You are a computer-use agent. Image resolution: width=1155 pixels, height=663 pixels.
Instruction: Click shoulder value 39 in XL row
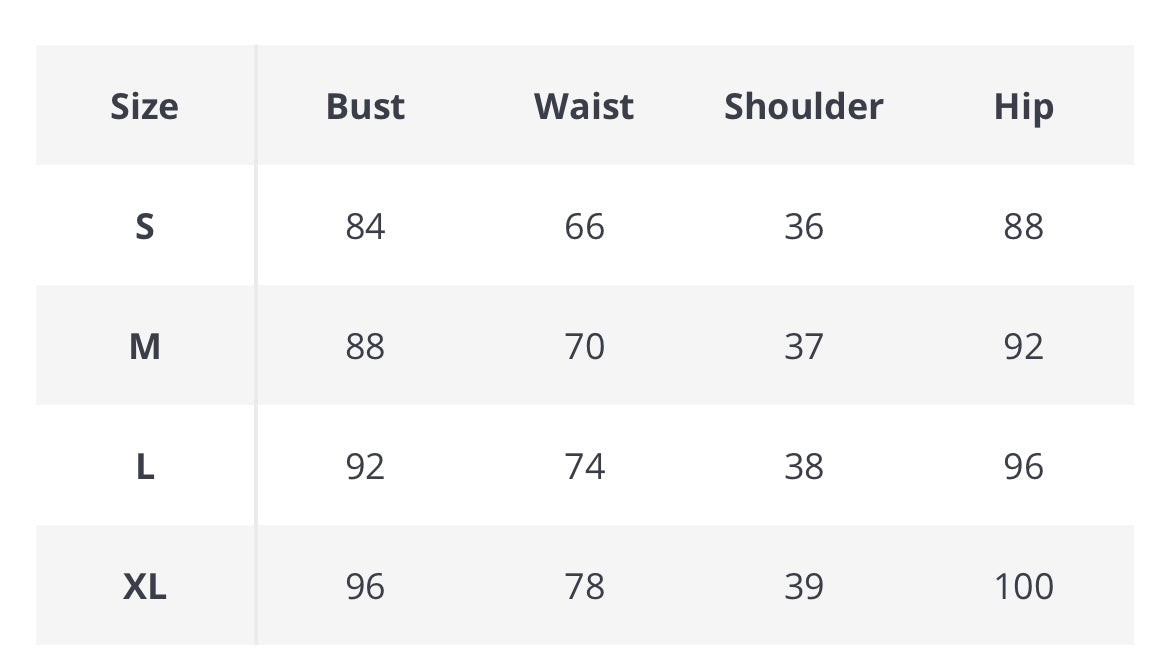[x=803, y=587]
